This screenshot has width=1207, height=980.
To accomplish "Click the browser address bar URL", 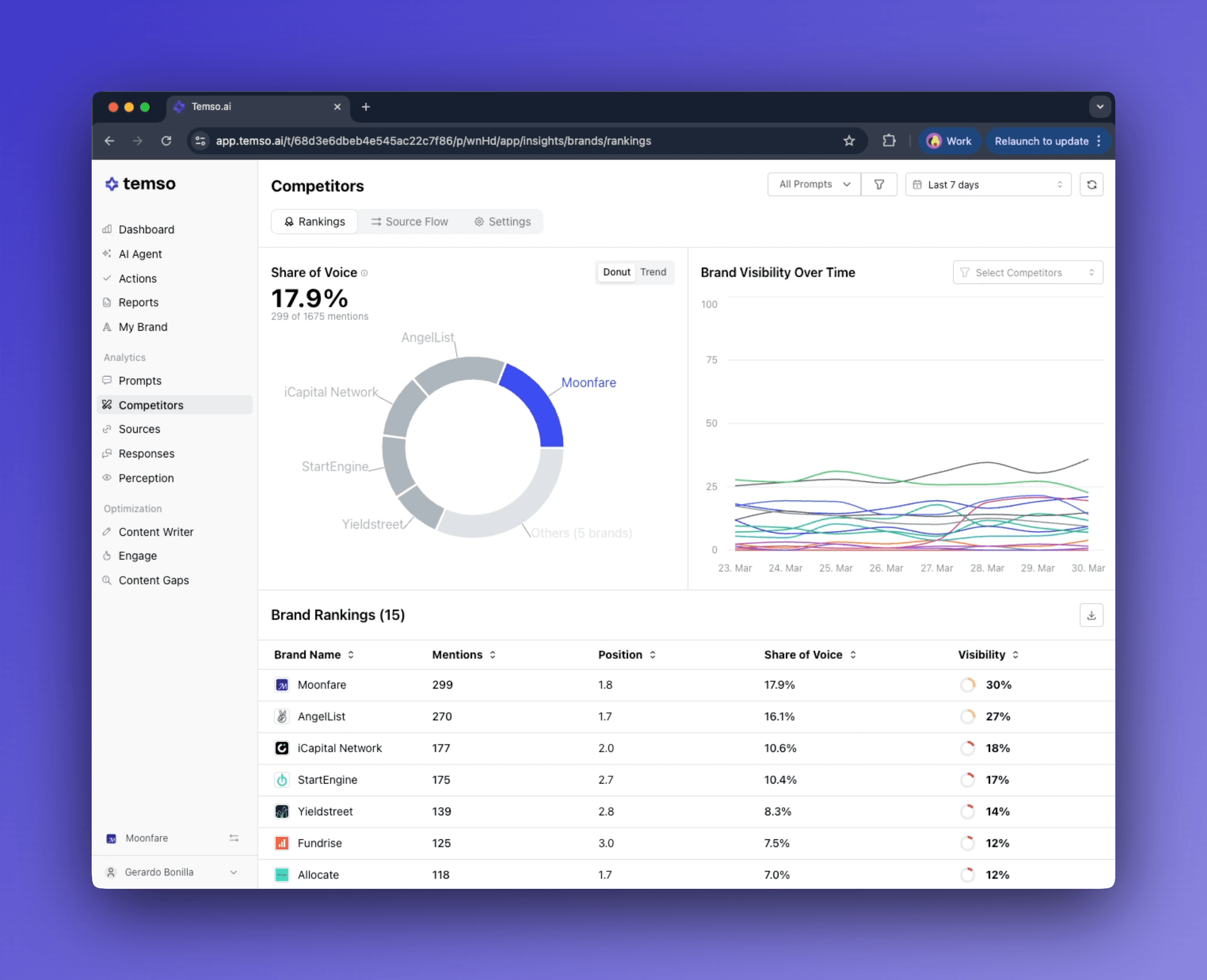I will (x=433, y=141).
